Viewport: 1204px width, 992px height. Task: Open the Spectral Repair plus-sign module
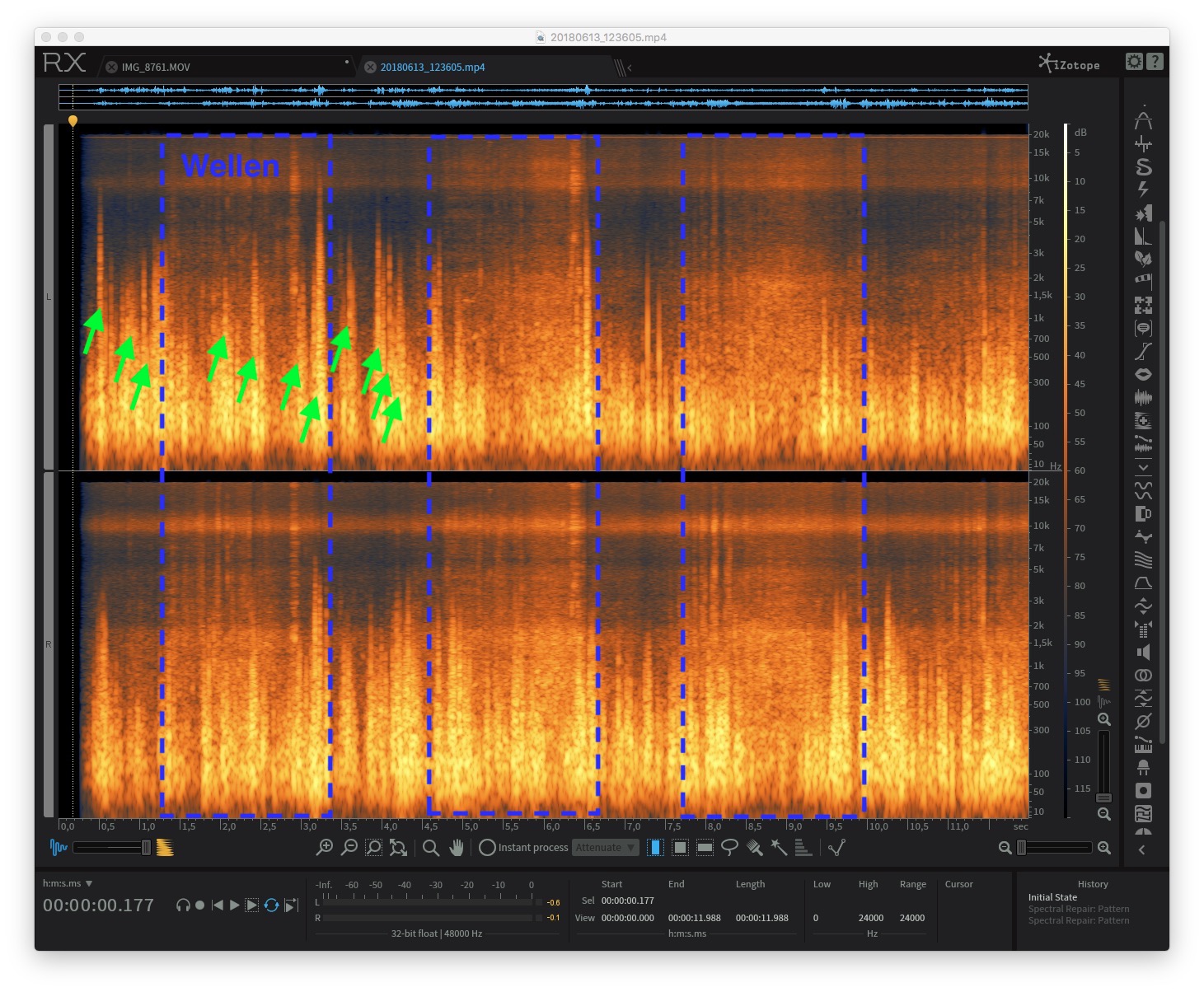click(1143, 421)
